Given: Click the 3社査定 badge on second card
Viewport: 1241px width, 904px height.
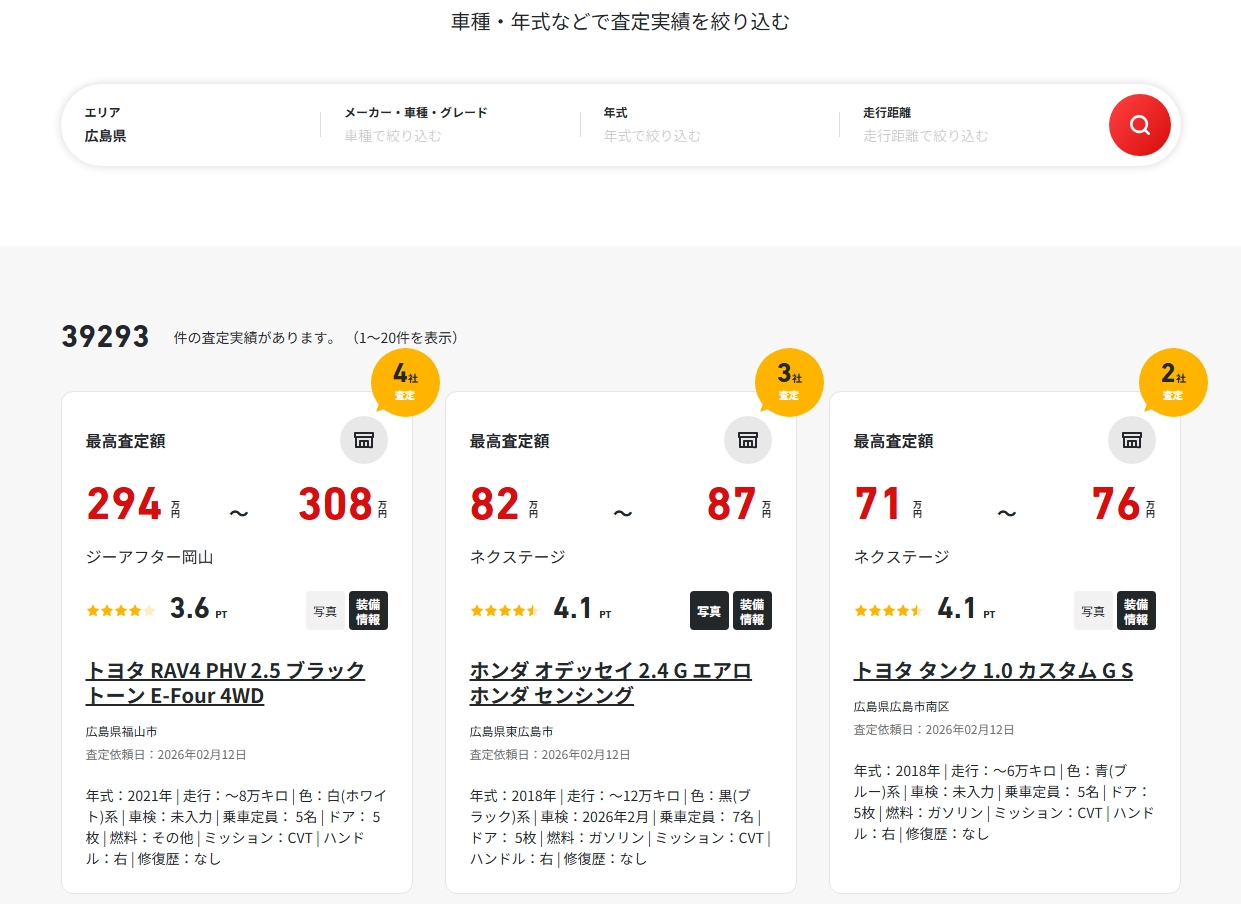Looking at the screenshot, I should pyautogui.click(x=788, y=381).
